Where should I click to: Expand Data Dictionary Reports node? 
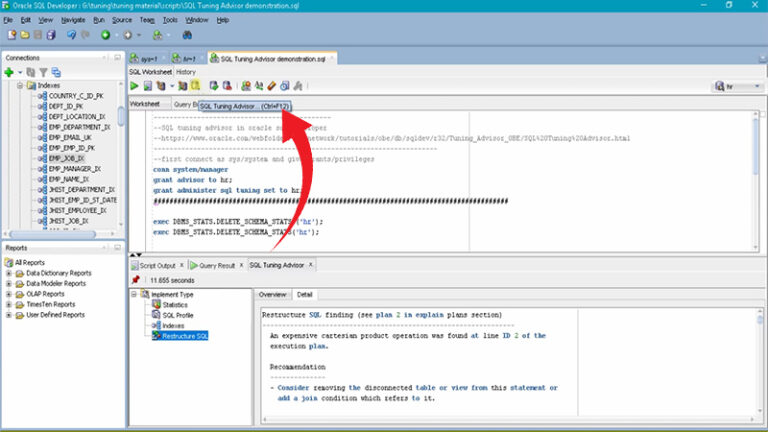pyautogui.click(x=9, y=273)
